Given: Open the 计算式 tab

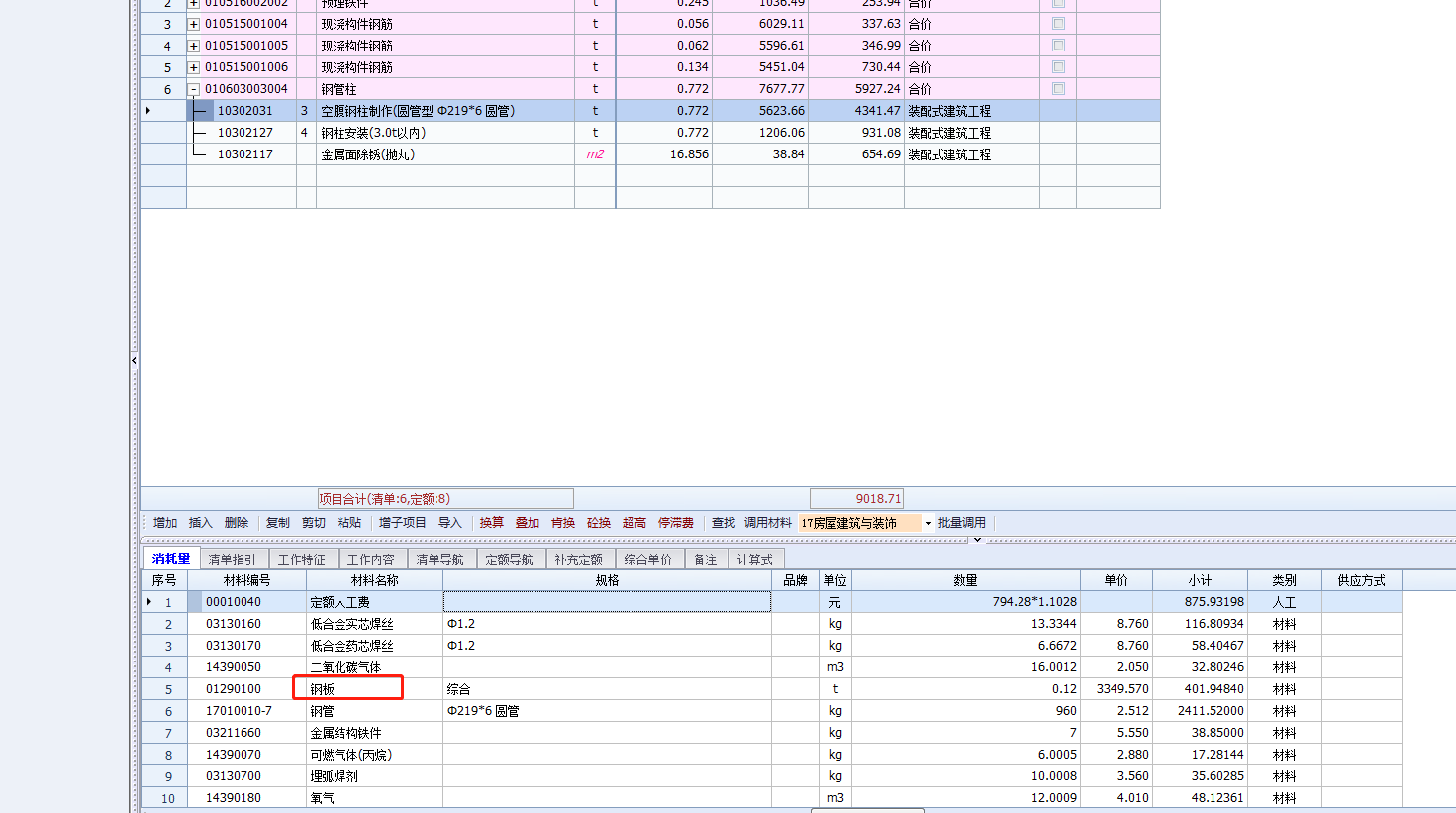Looking at the screenshot, I should [x=755, y=559].
